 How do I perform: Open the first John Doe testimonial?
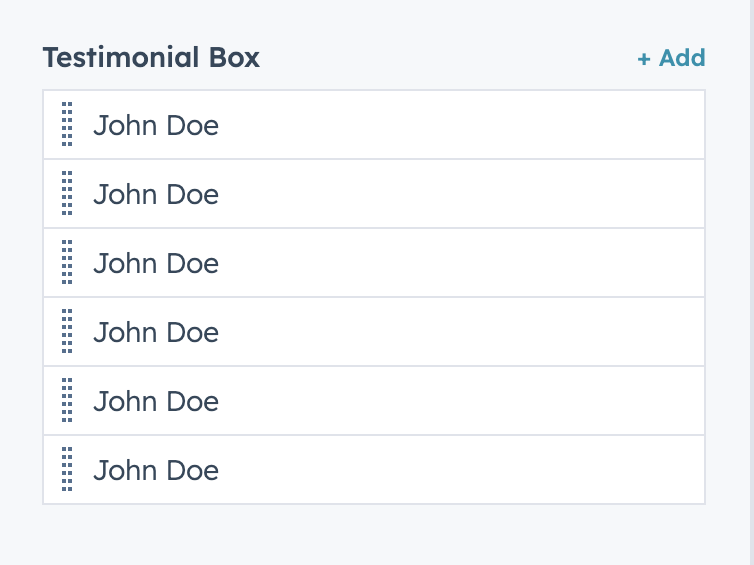(156, 126)
